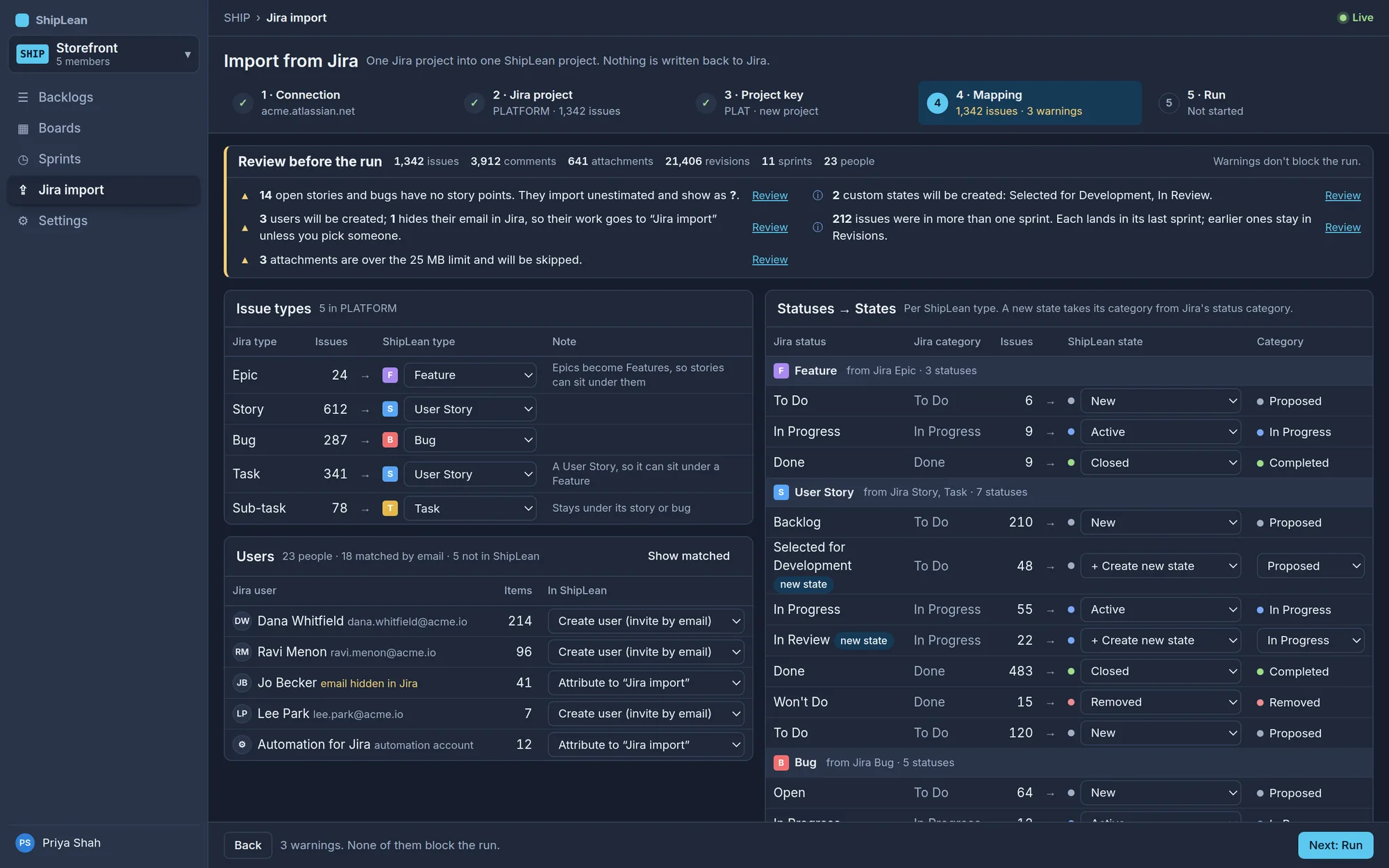Screen dimensions: 1389x868
Task: Toggle Show matched in Users panel
Action: [x=688, y=556]
